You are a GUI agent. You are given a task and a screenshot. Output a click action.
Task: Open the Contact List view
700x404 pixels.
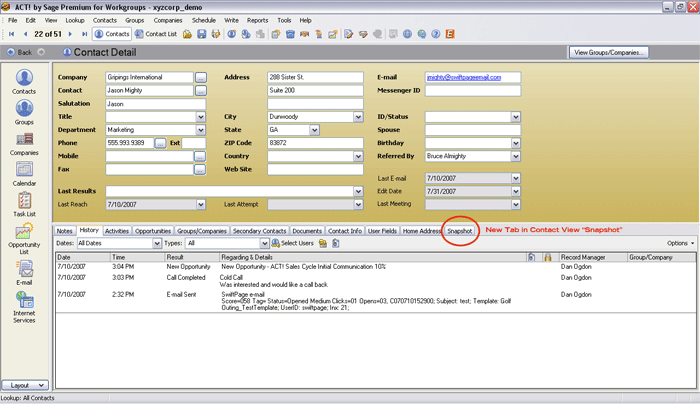pos(156,34)
